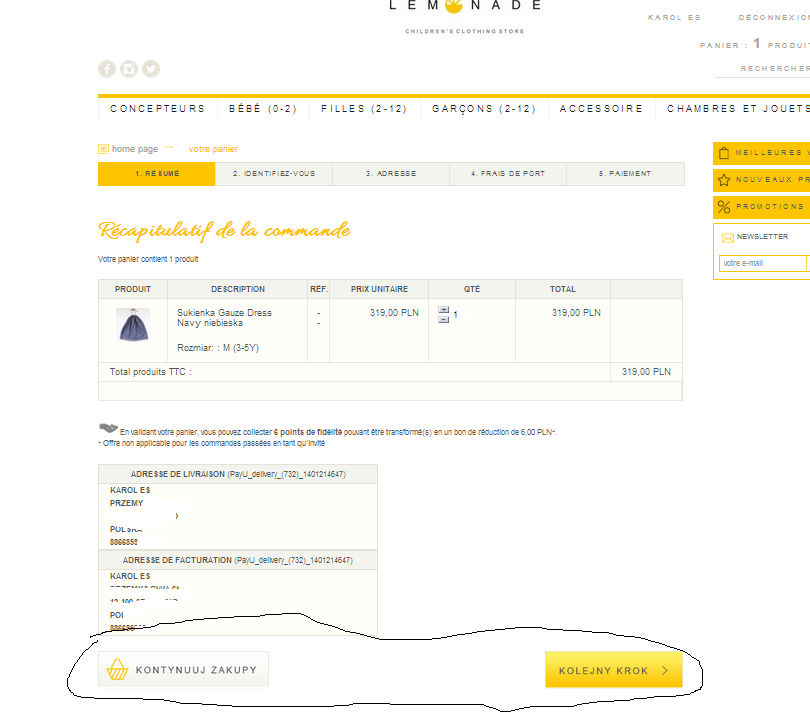Click the Lemonade store logo

point(464,17)
